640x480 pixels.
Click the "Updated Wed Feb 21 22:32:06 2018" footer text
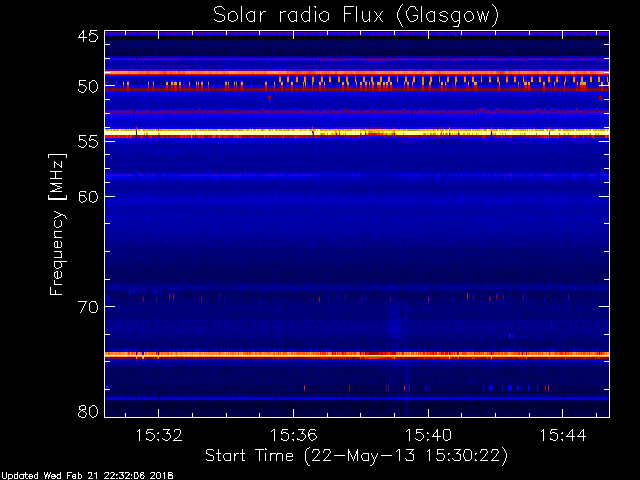click(x=87, y=476)
